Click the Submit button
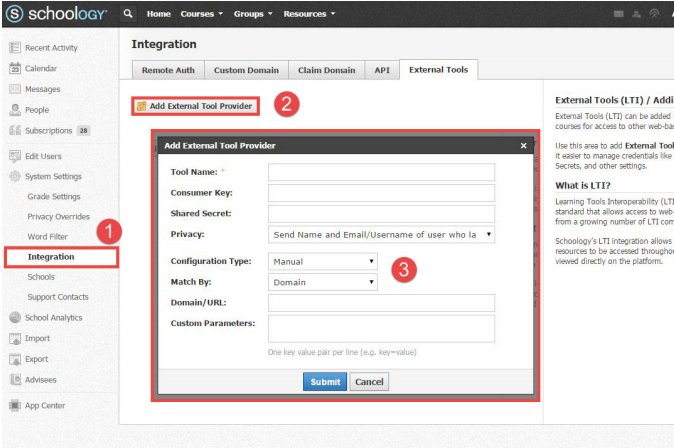This screenshot has height=448, width=674. click(x=325, y=382)
